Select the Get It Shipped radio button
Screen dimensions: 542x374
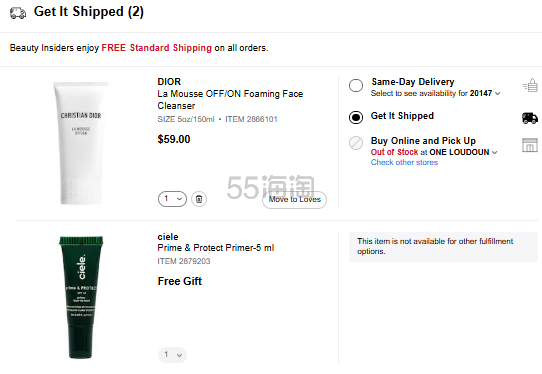coord(356,117)
